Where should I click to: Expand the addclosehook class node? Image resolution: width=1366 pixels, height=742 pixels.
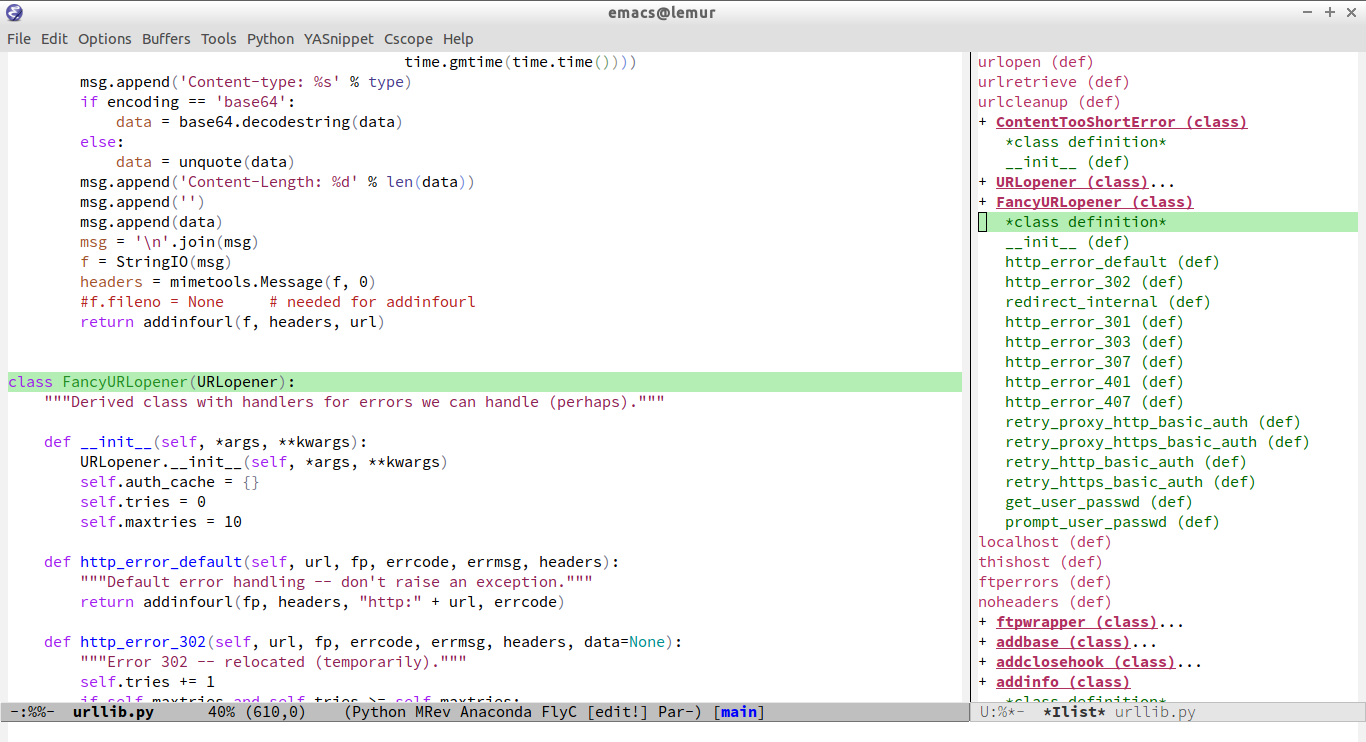pos(983,662)
